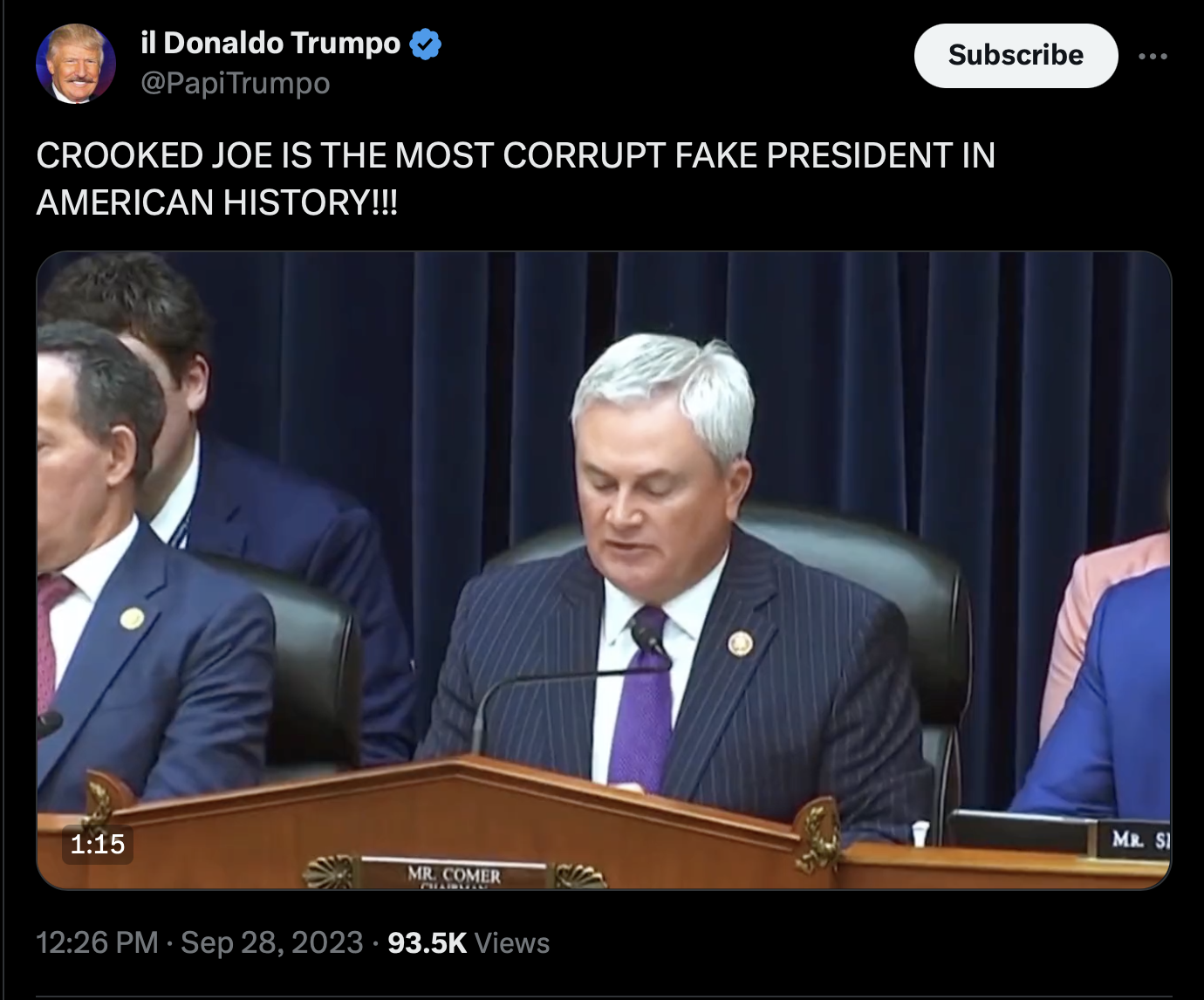The image size is (1204, 1000).
Task: Open the three-dot more options menu
Action: coord(1153,56)
